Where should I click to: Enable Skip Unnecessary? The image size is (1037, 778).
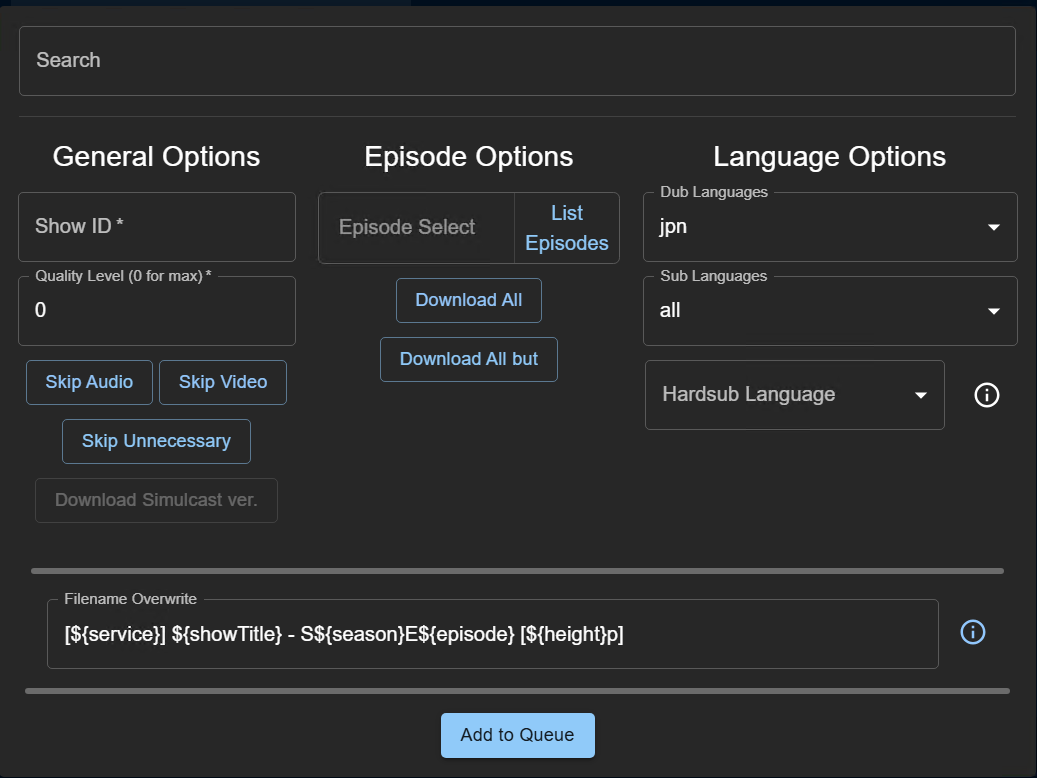click(x=156, y=441)
